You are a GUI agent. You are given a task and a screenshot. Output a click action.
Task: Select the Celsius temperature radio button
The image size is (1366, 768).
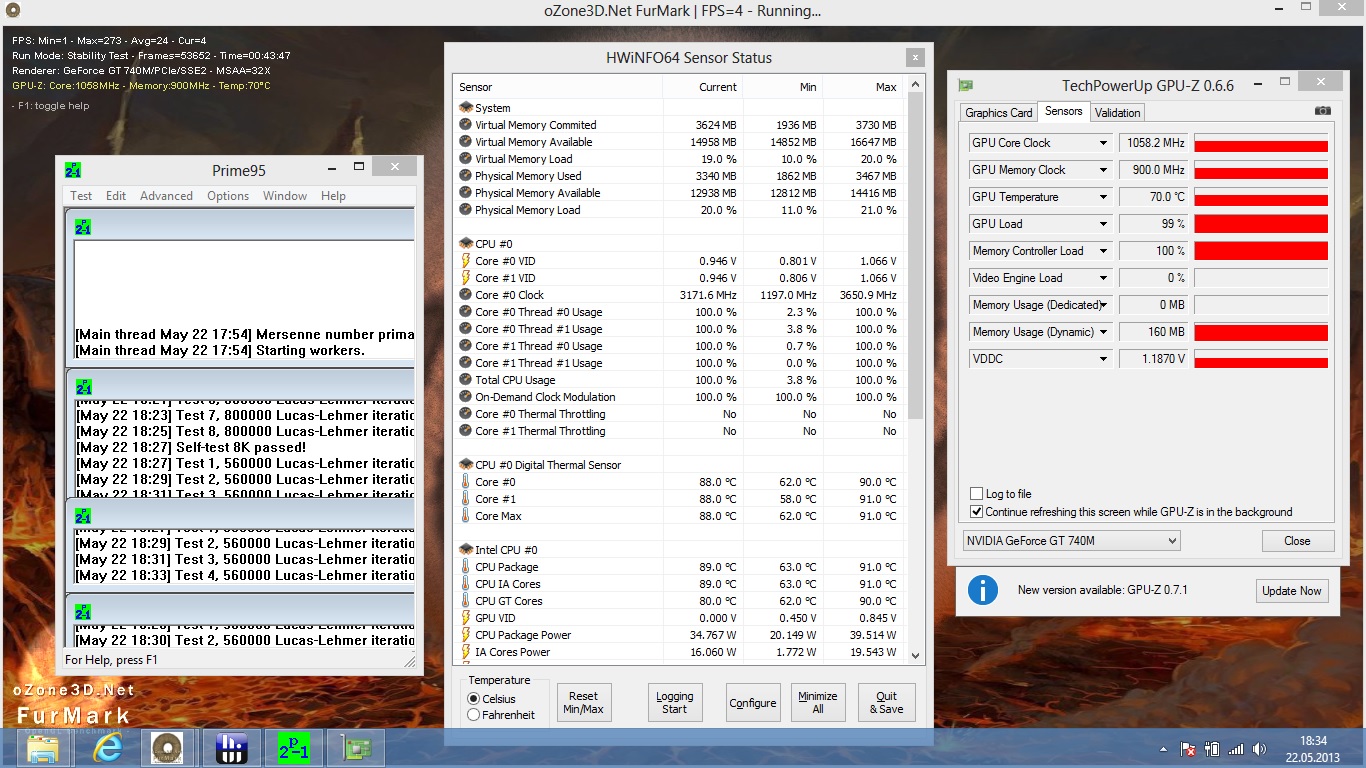tap(474, 699)
